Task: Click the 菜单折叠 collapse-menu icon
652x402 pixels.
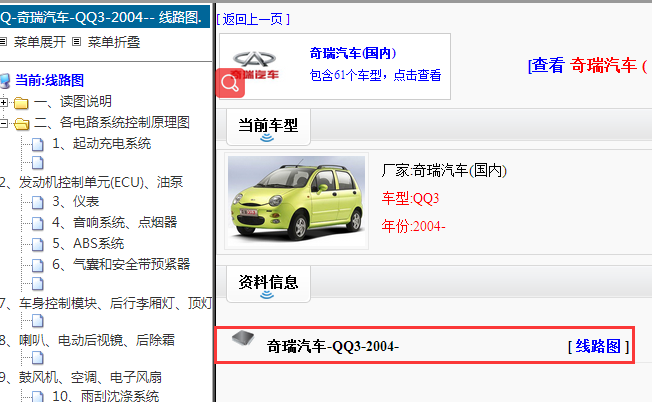Action: click(77, 42)
